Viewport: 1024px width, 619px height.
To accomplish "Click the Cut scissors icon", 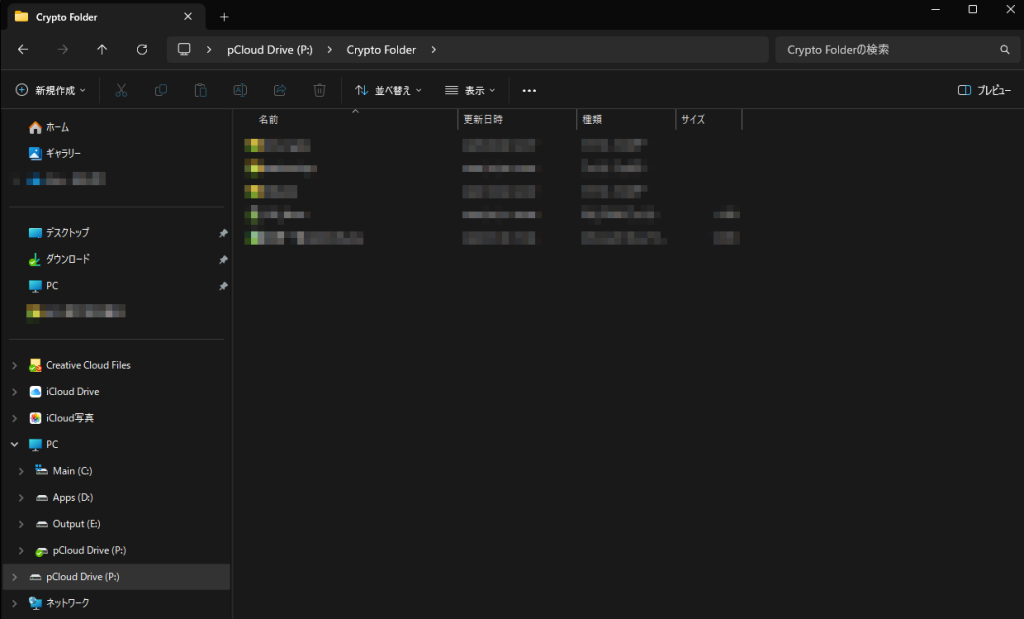I will [121, 90].
